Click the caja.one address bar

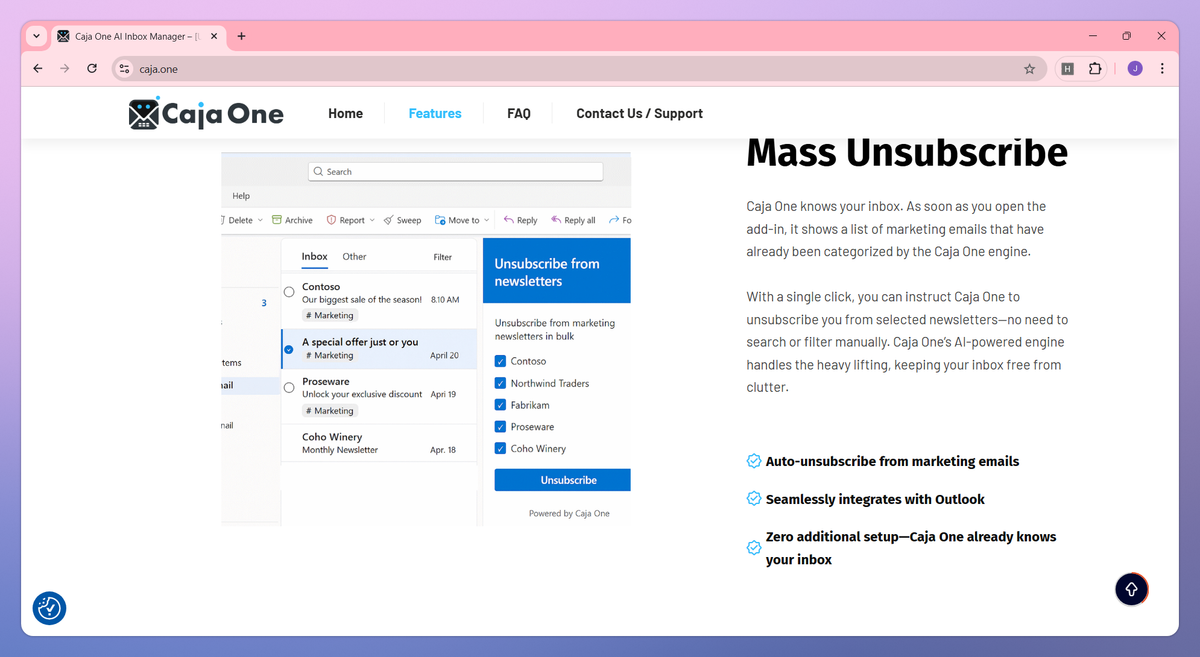click(580, 69)
